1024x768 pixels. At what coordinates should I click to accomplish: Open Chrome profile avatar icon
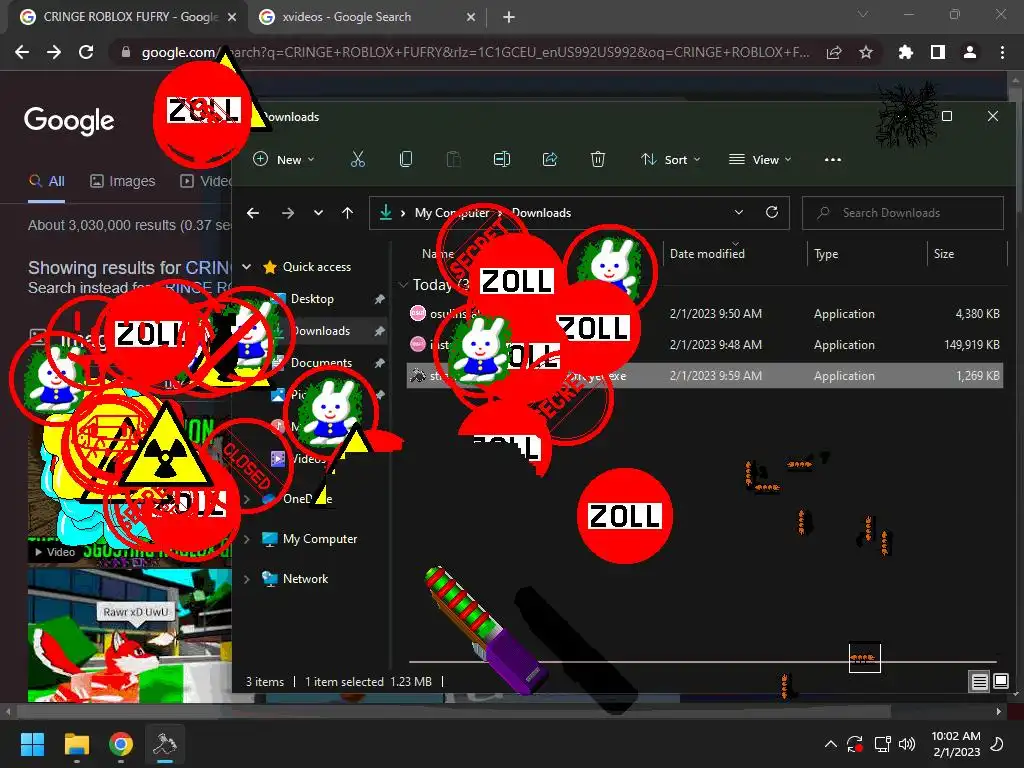[970, 52]
